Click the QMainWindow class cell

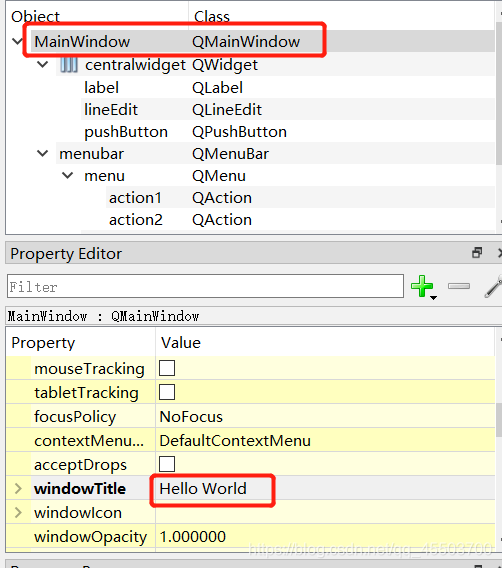point(246,42)
